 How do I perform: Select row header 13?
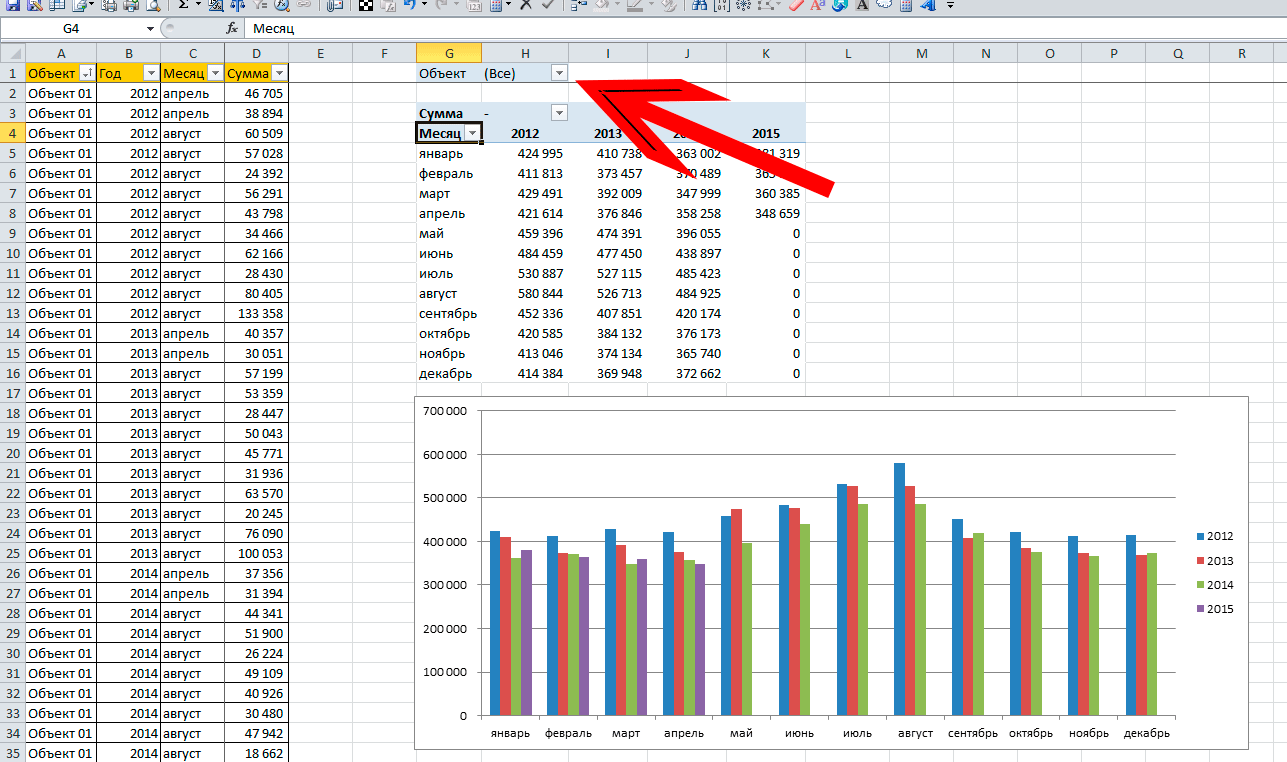click(12, 313)
